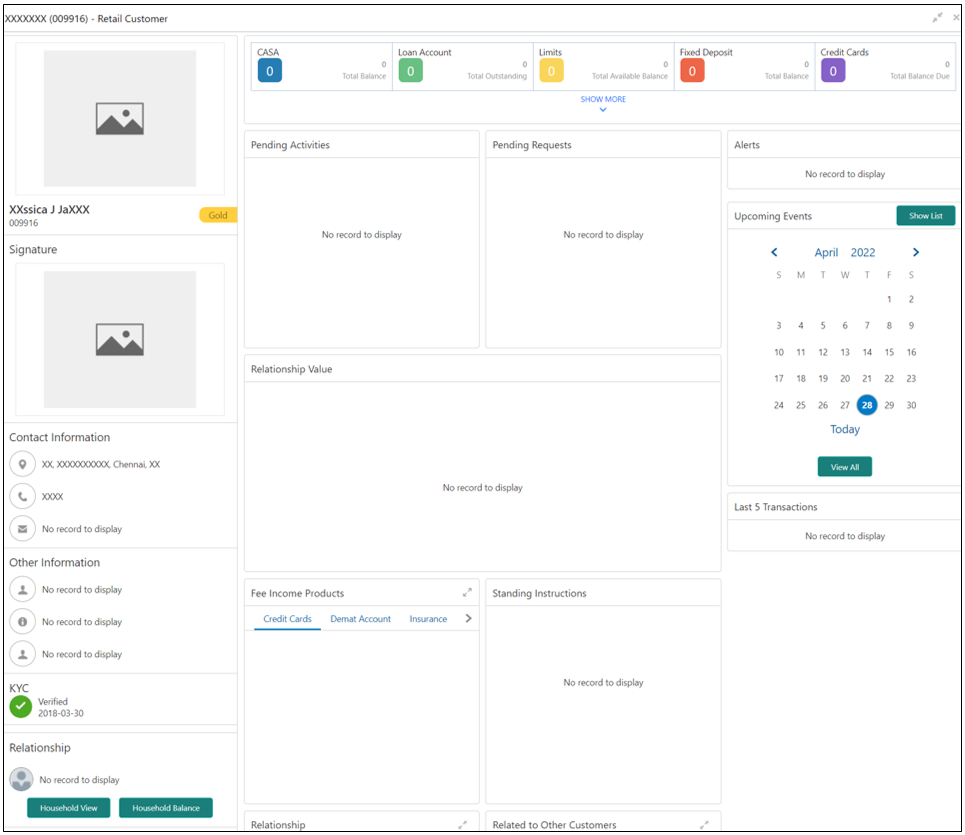Image resolution: width=965 pixels, height=835 pixels.
Task: Open the April month selector in calendar
Action: (827, 252)
